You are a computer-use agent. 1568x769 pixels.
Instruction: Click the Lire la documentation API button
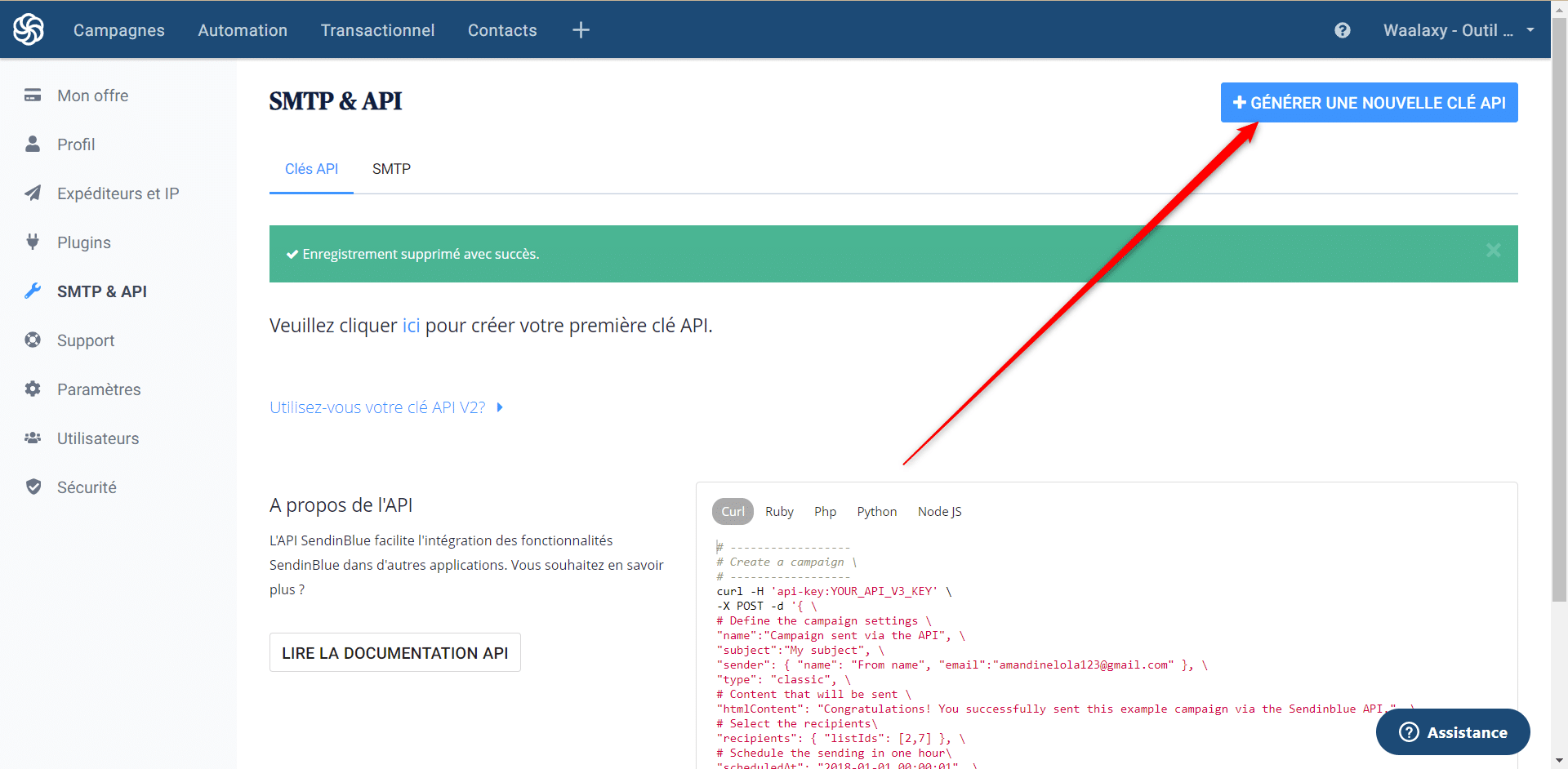[395, 653]
